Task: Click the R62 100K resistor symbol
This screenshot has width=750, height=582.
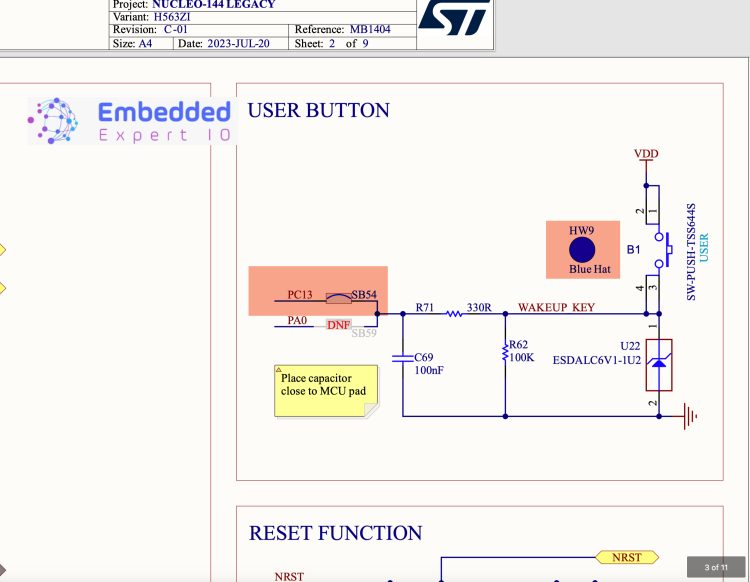Action: 505,353
